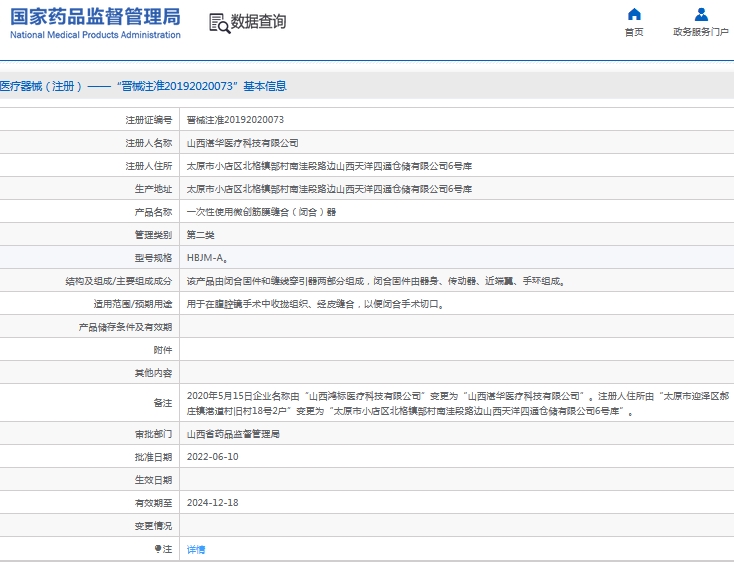
Task: Click the 产品名称 row label
Action: tap(153, 212)
